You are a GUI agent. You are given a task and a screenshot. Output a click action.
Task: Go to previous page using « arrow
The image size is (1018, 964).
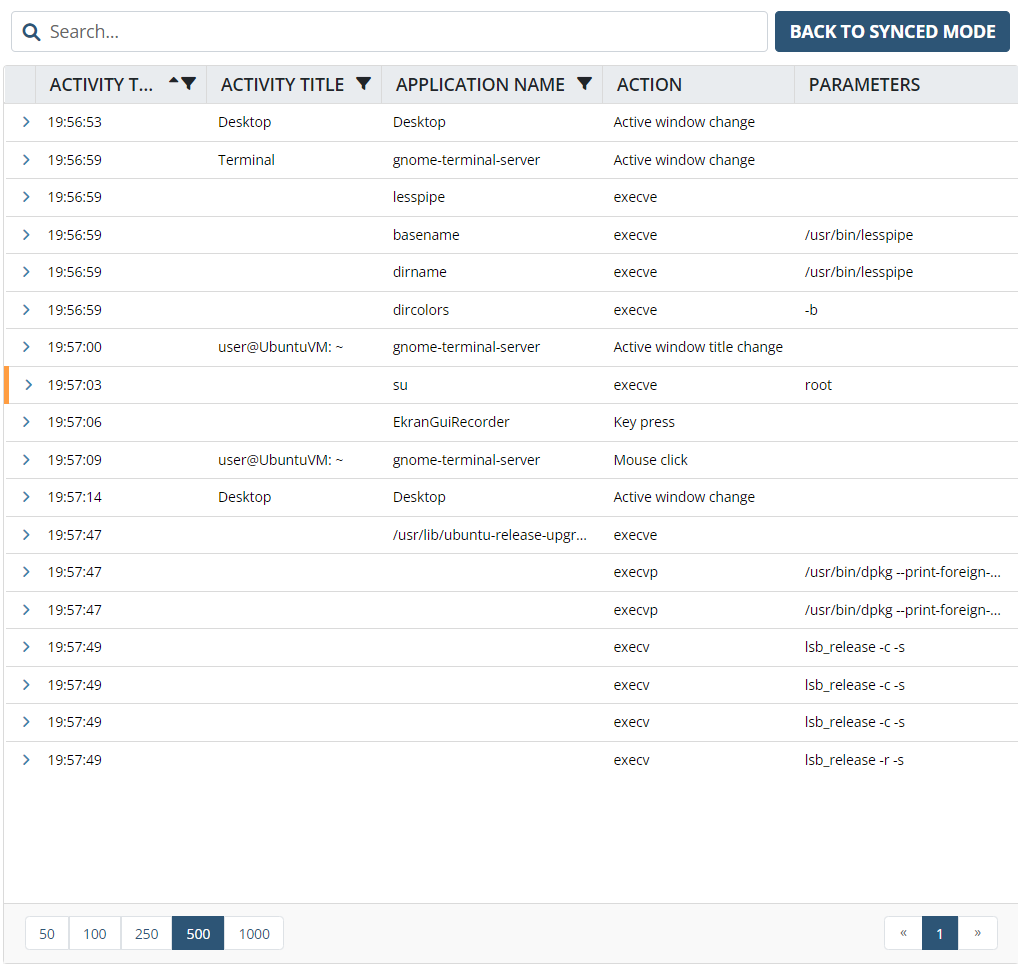pos(903,933)
